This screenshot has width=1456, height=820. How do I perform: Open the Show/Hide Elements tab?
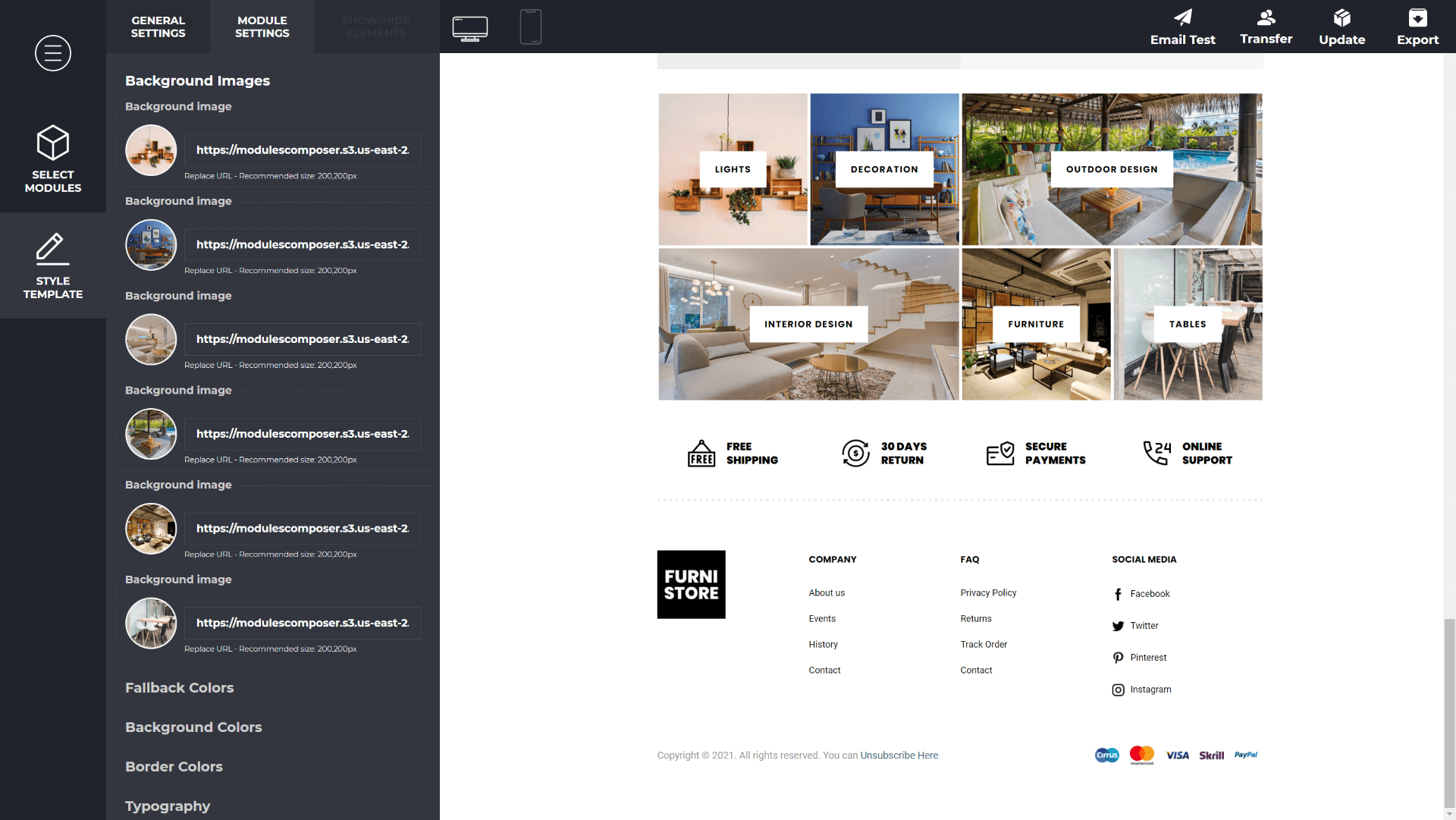pyautogui.click(x=376, y=27)
